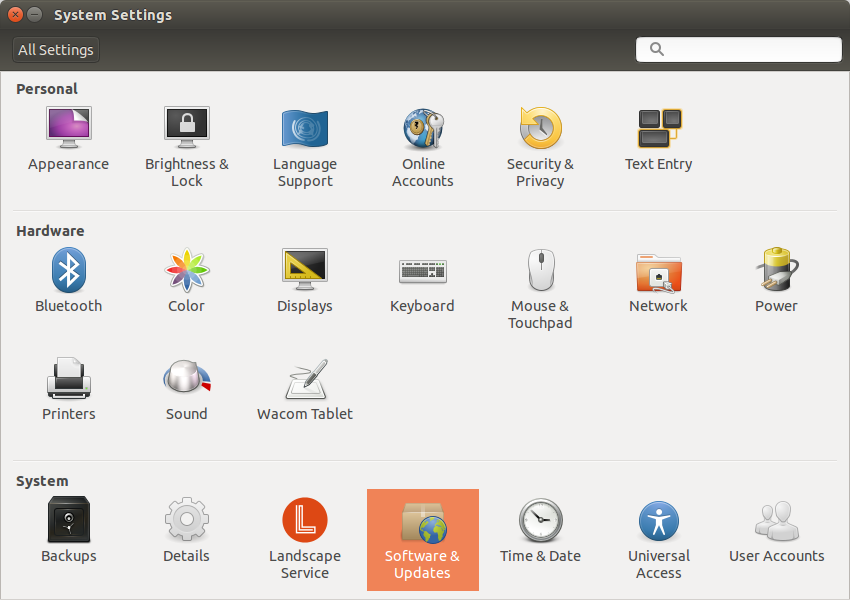Open Language Support flag icon
Viewport: 850px width, 600px height.
[x=305, y=128]
